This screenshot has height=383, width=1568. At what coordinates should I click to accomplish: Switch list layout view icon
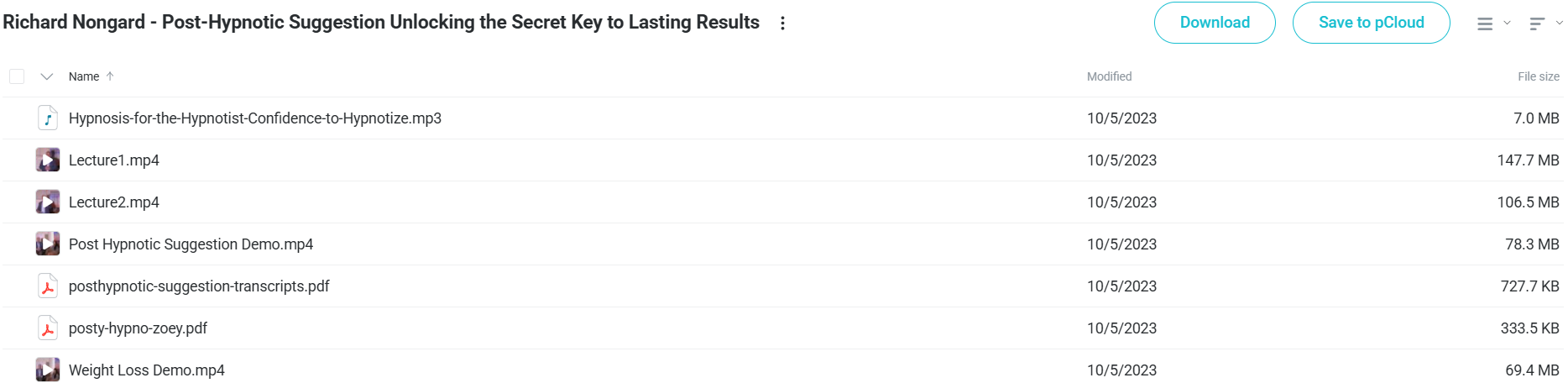1485,24
